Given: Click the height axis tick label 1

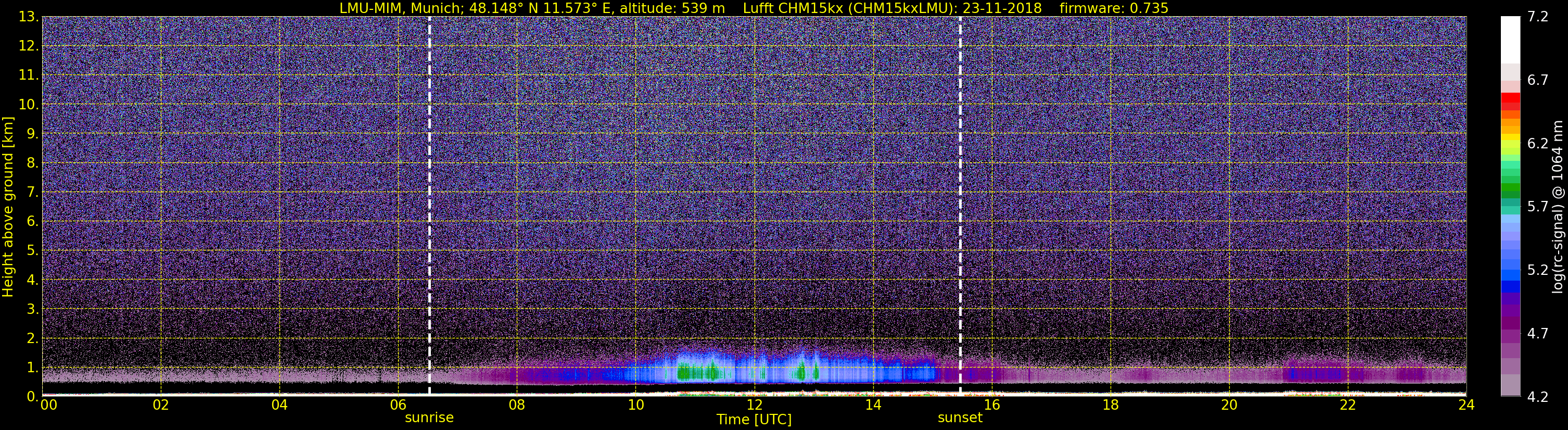Looking at the screenshot, I should pos(32,368).
